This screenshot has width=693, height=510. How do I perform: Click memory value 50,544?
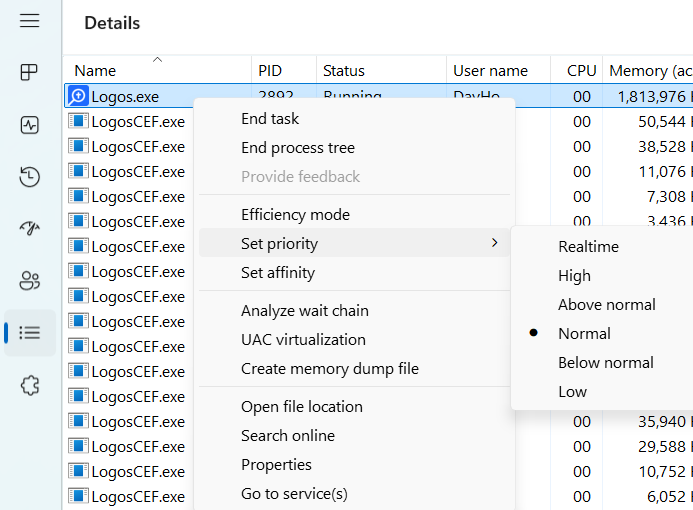point(662,122)
